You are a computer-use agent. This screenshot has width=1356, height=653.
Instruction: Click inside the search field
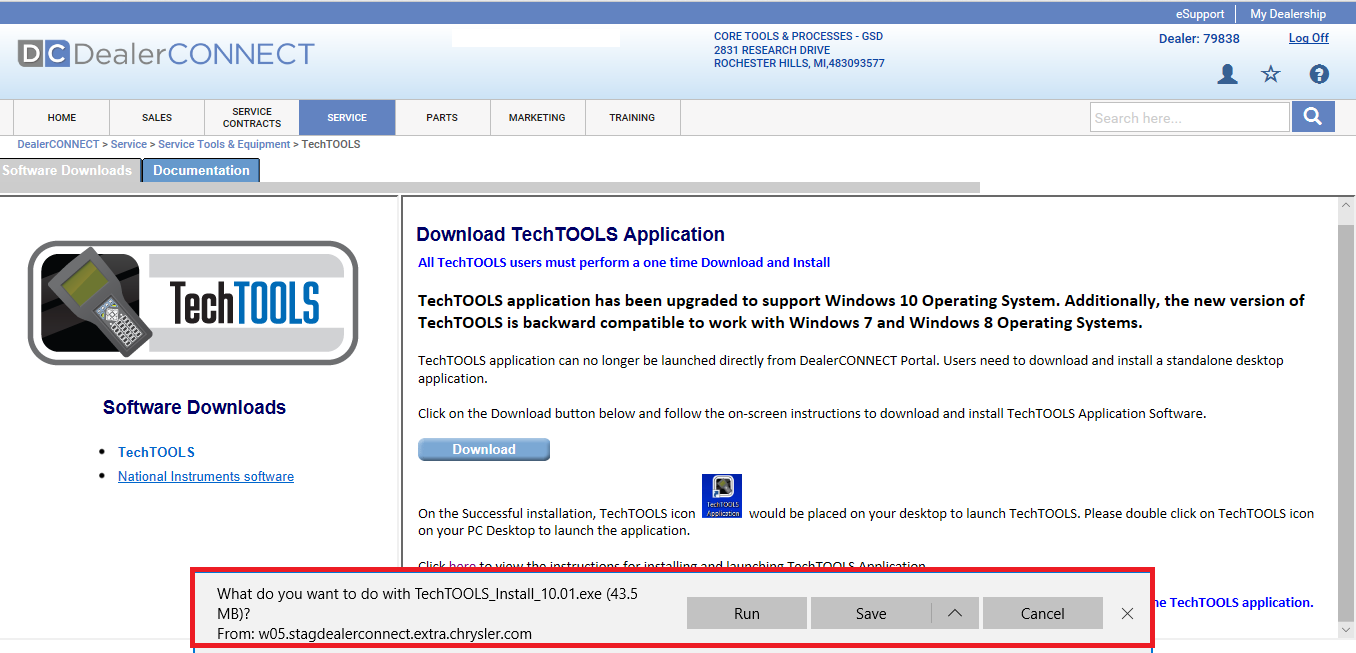[x=1189, y=116]
